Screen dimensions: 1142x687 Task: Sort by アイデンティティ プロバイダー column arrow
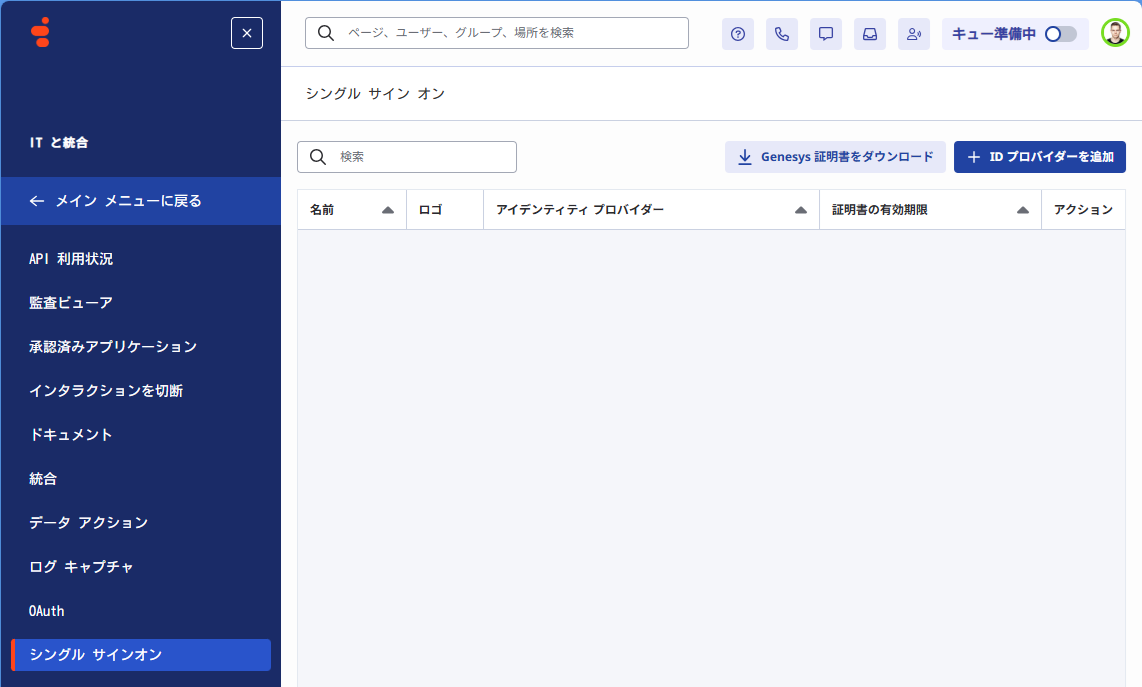point(801,210)
